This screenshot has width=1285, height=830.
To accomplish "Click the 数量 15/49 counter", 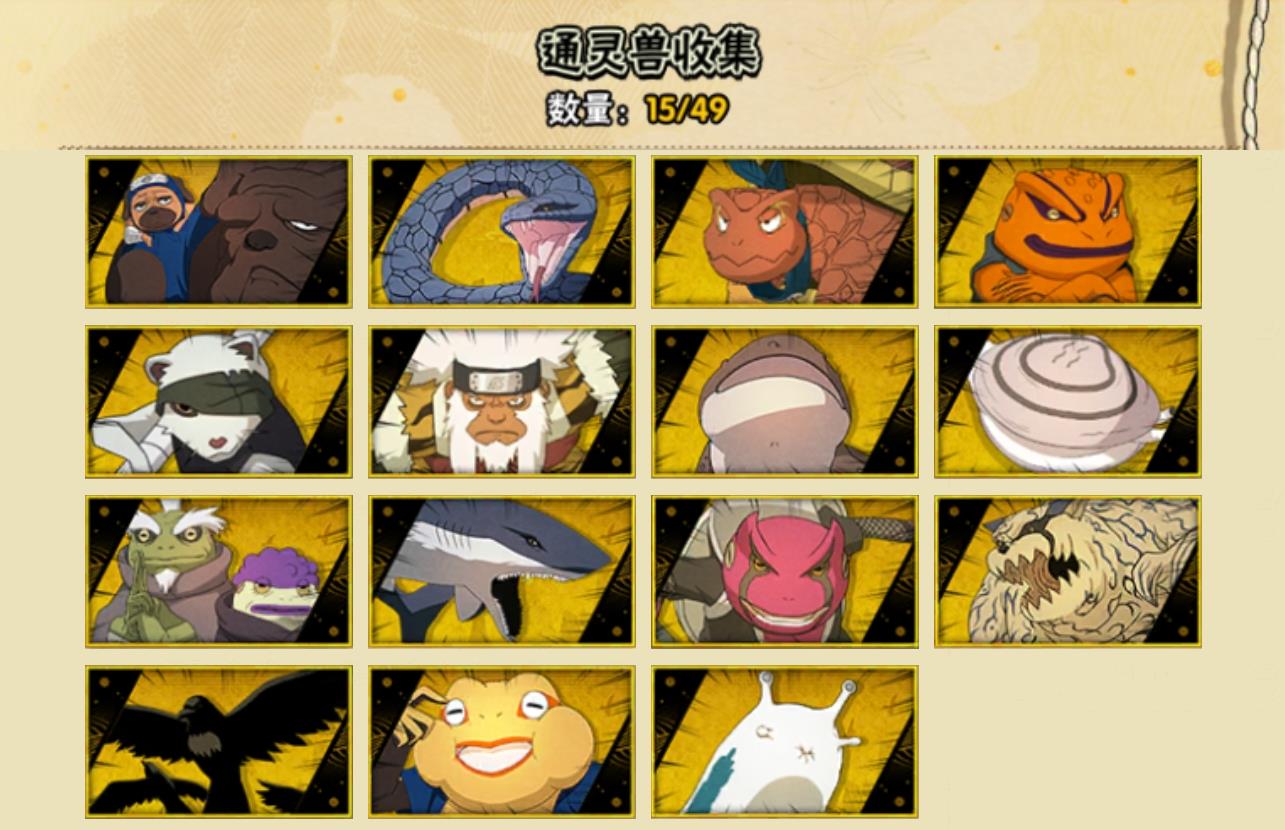I will click(x=637, y=108).
